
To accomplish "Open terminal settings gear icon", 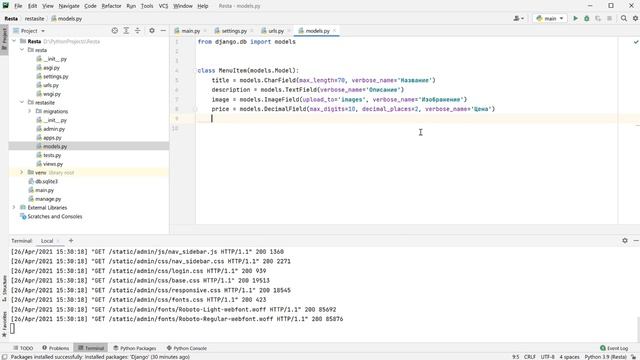I will [x=625, y=241].
